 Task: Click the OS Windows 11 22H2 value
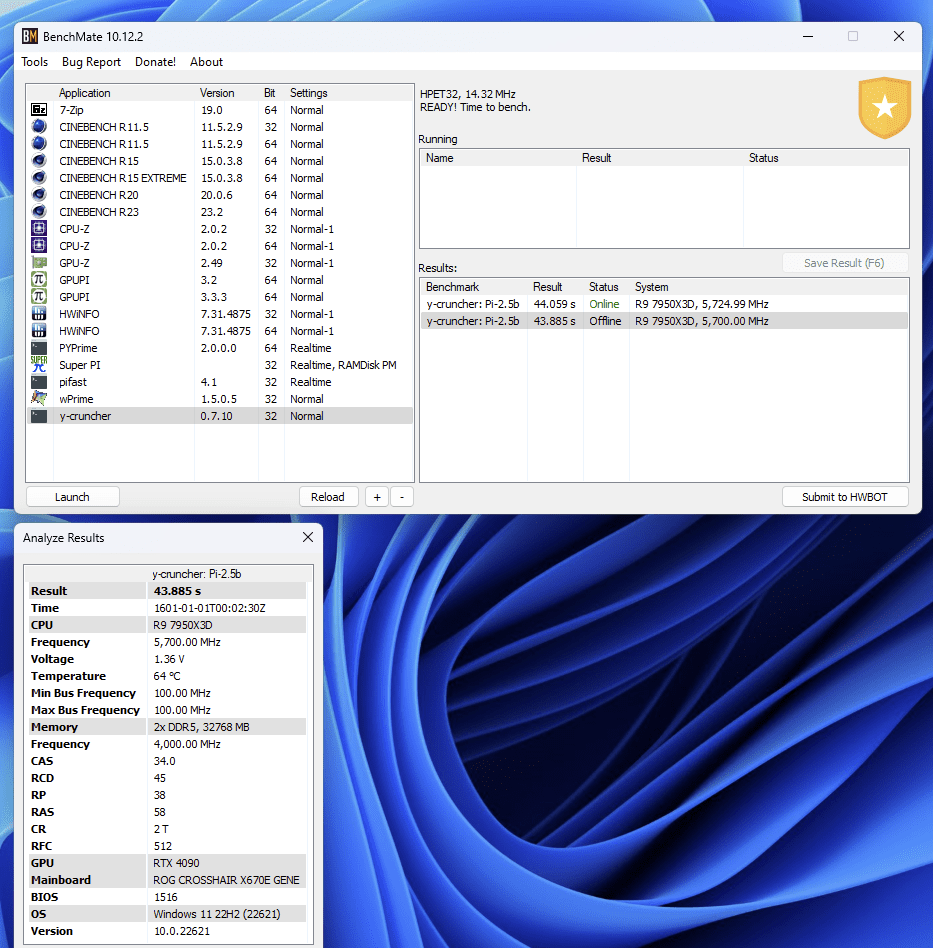[216, 914]
